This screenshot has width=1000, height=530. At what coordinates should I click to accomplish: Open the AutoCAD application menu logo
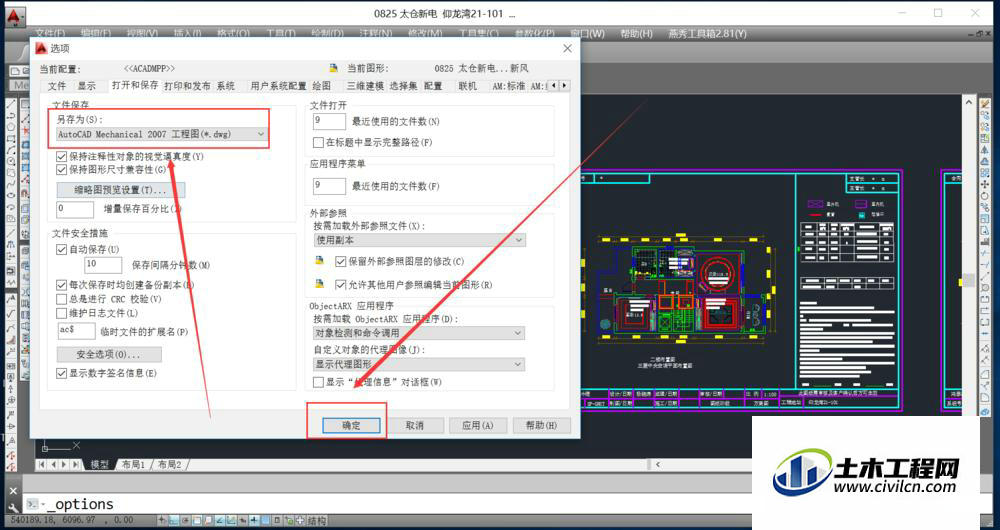pyautogui.click(x=14, y=17)
